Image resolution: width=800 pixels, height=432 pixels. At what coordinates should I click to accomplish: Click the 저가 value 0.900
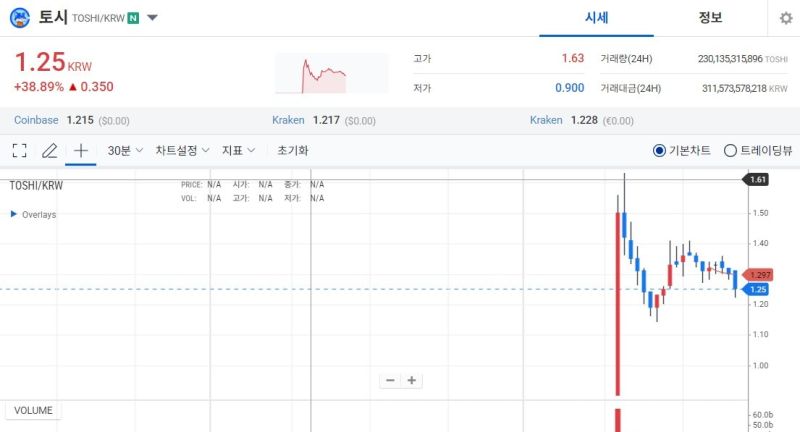(569, 88)
